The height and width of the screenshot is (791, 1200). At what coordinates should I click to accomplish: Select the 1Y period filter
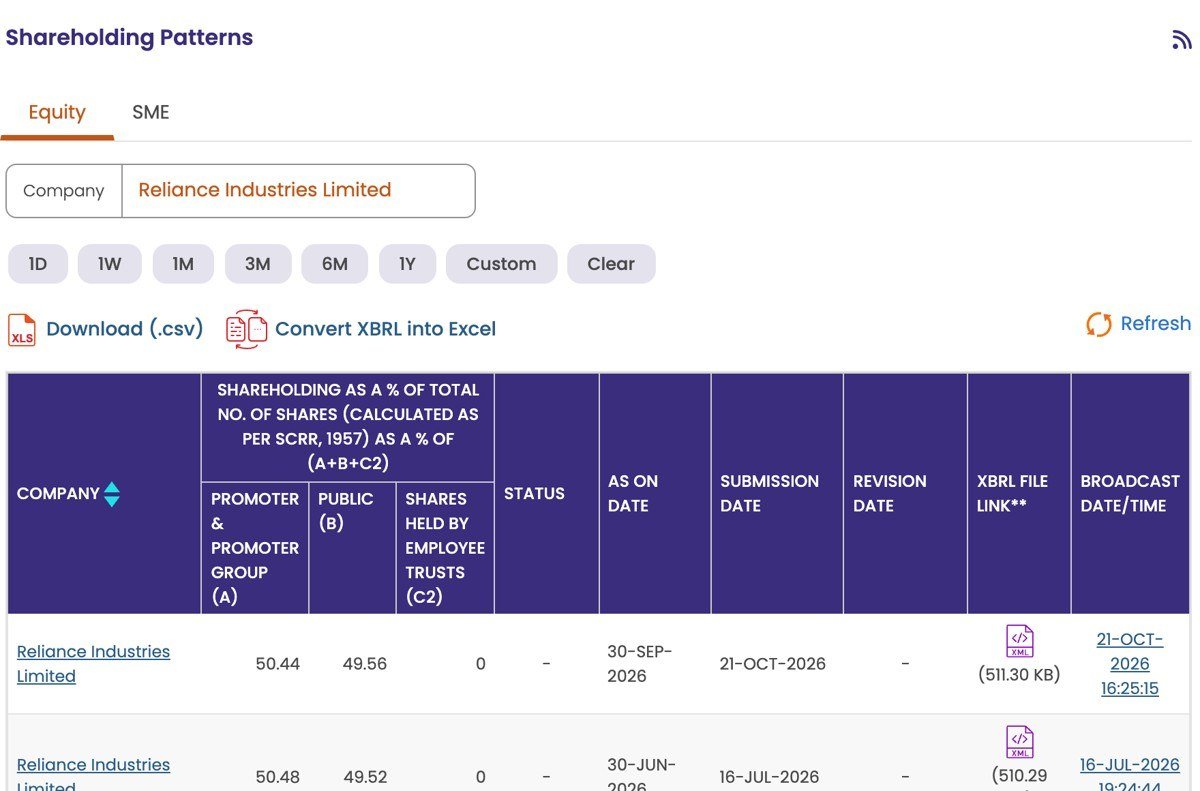pyautogui.click(x=407, y=264)
